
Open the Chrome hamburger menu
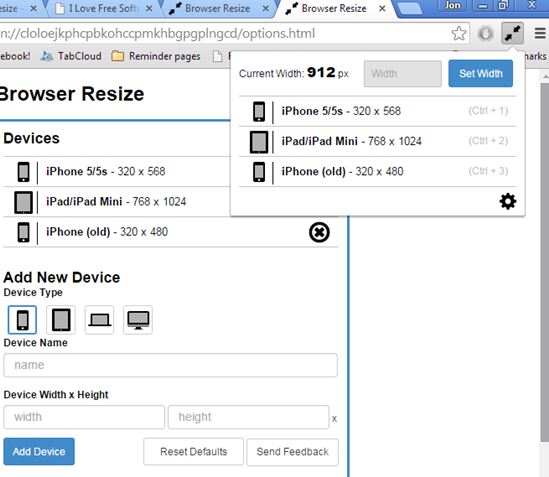540,33
